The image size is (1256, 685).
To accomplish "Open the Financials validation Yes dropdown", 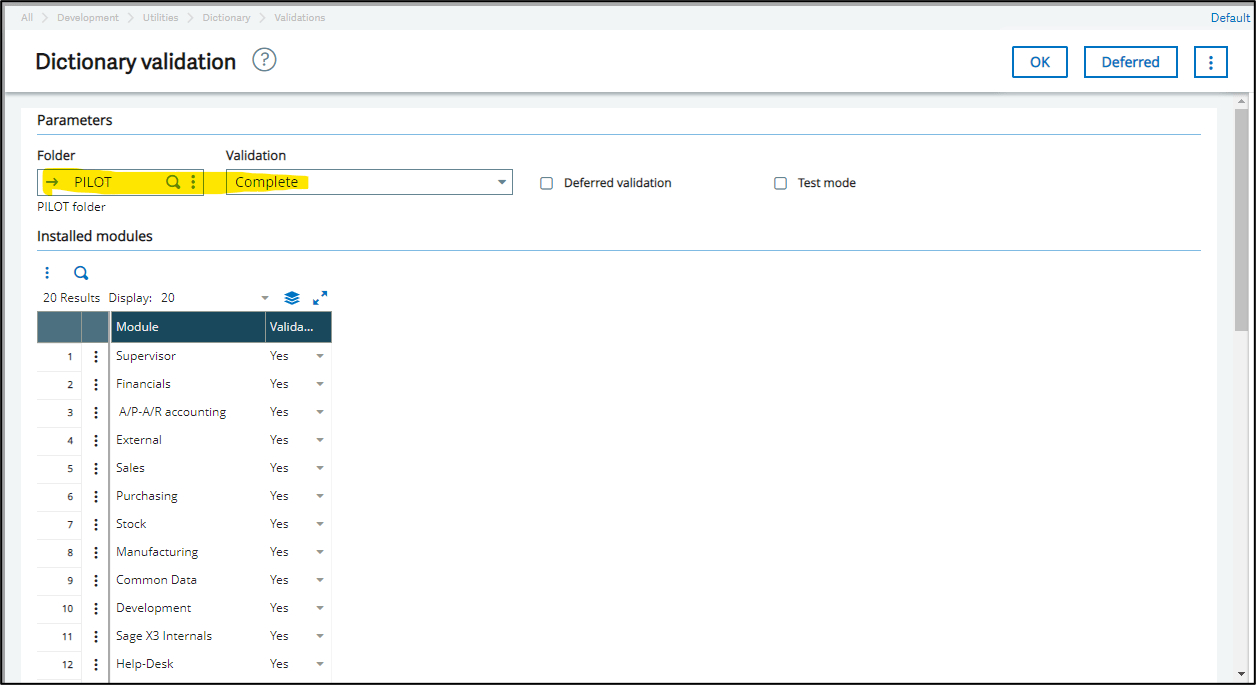I will pos(320,384).
